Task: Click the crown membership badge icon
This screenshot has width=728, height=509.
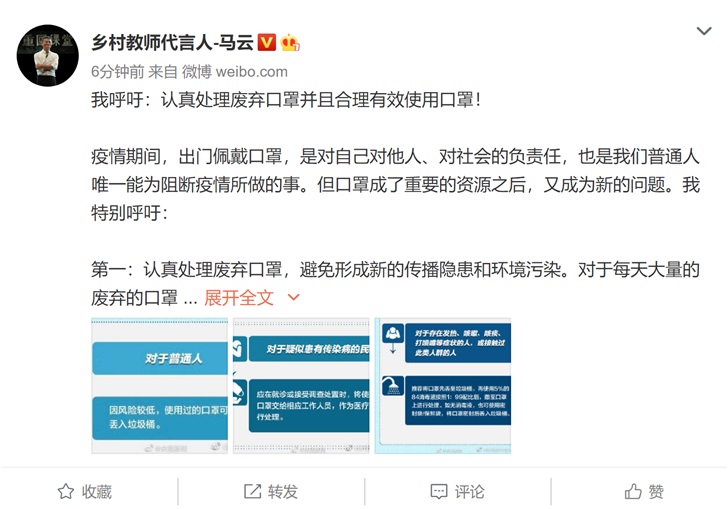Action: coord(290,42)
